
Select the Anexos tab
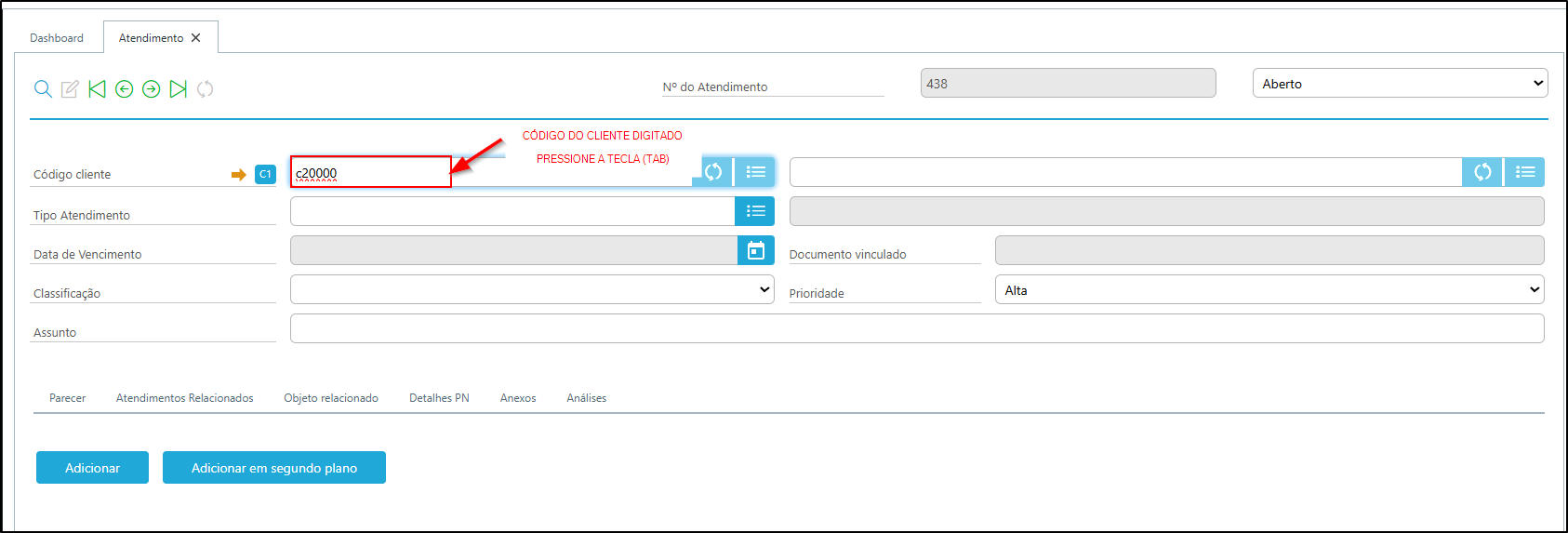click(x=518, y=398)
